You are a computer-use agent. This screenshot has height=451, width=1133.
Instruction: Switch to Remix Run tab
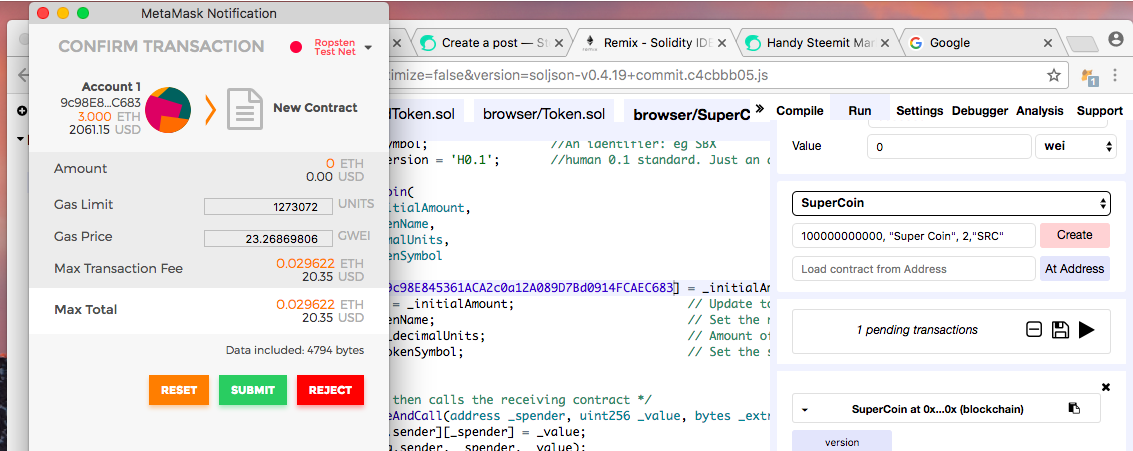(859, 111)
